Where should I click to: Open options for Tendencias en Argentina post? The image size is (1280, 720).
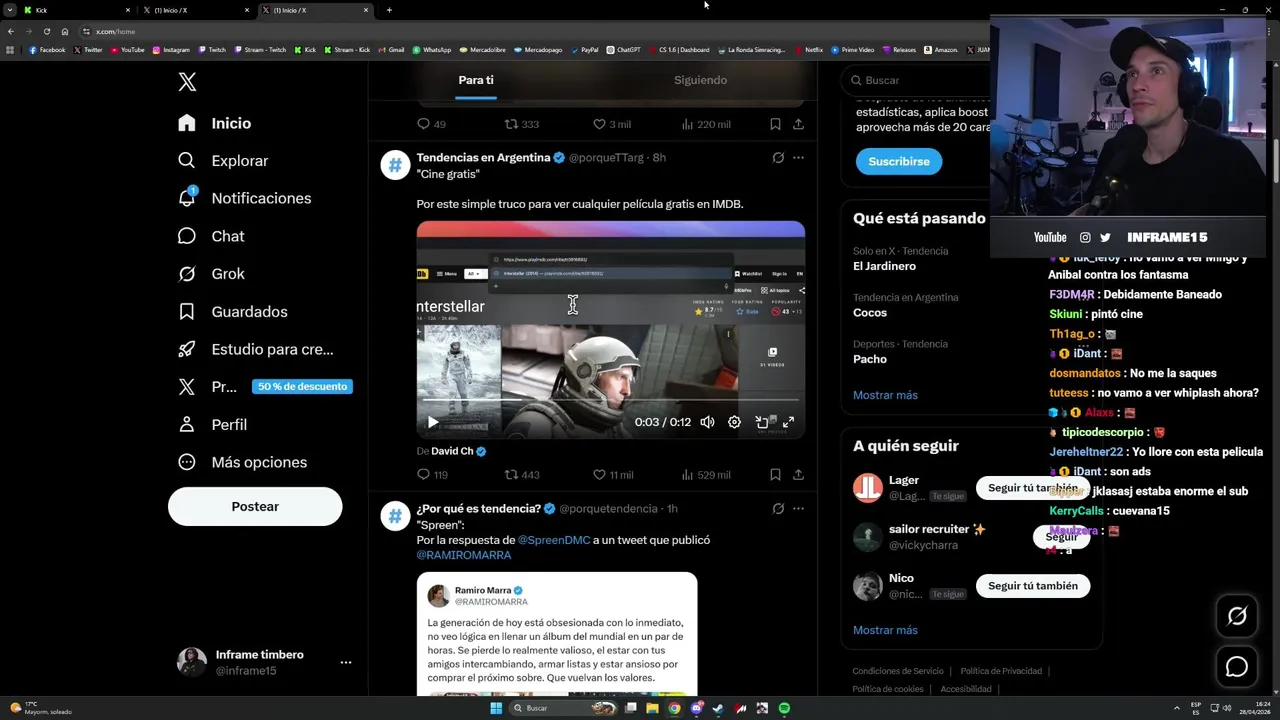(x=798, y=158)
